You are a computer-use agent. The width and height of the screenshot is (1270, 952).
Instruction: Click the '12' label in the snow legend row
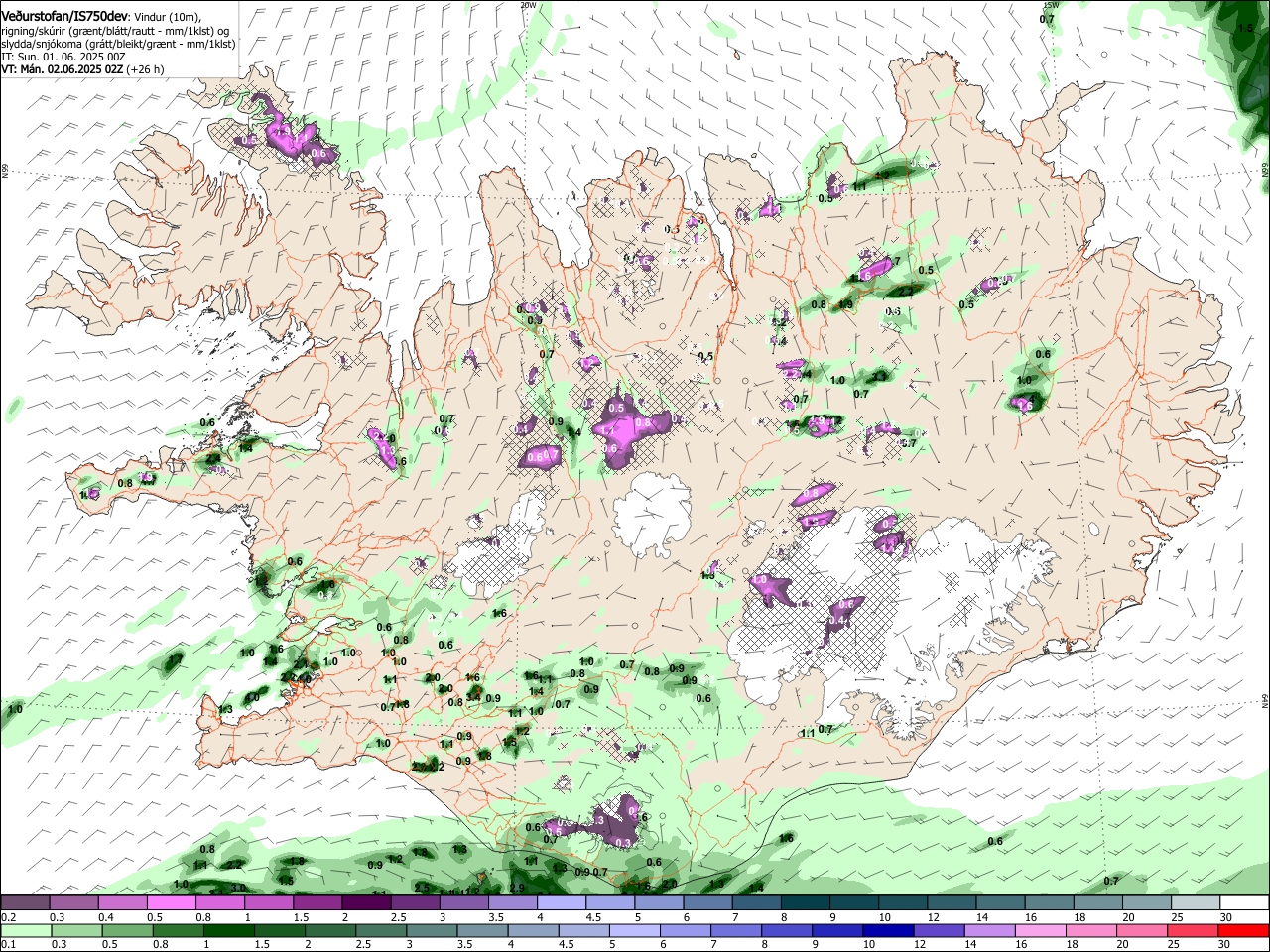(x=933, y=917)
